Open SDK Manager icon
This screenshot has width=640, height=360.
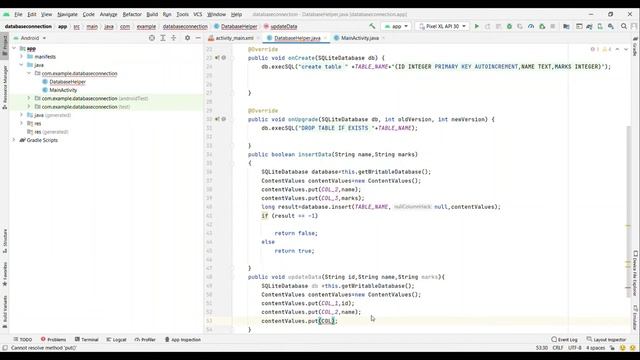tap(611, 26)
